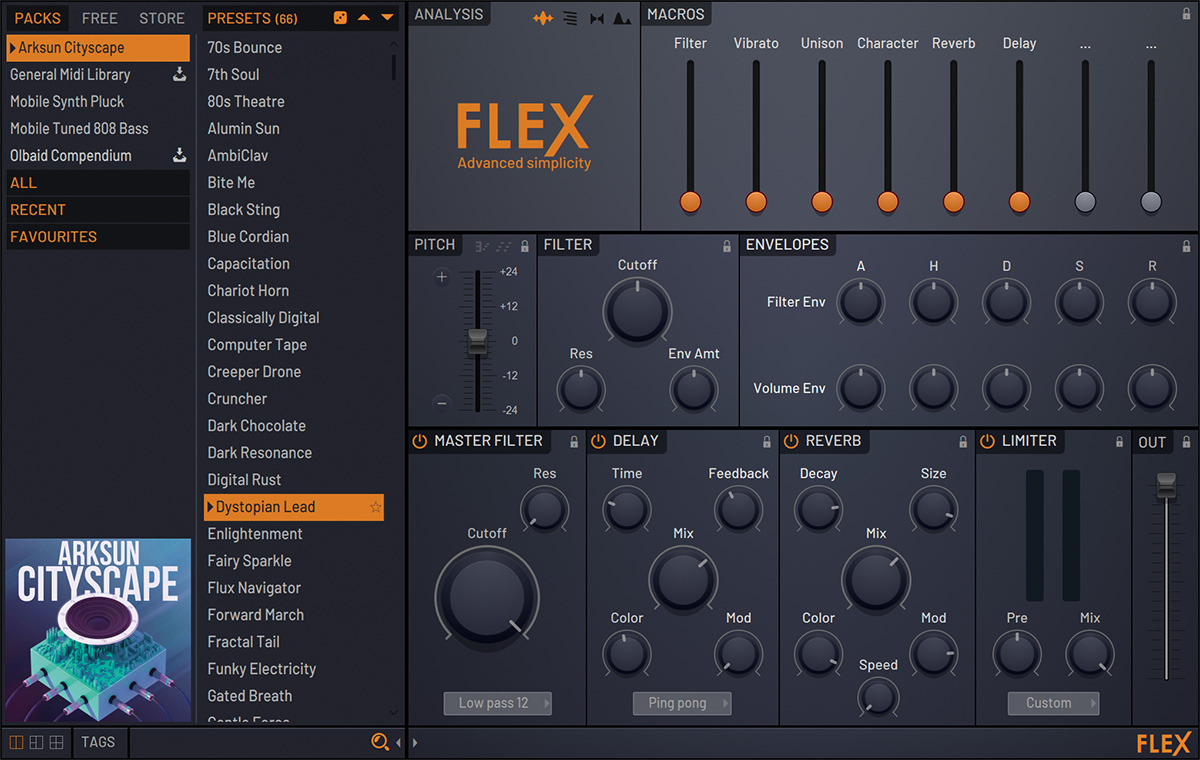Toggle the Delay power button
The width and height of the screenshot is (1200, 760).
(x=598, y=441)
